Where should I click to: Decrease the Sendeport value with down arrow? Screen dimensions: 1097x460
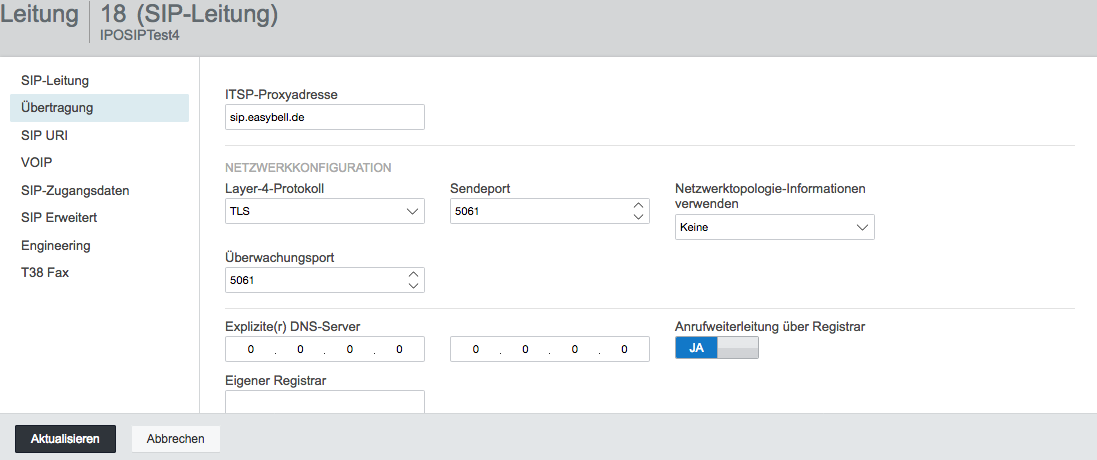coord(637,217)
